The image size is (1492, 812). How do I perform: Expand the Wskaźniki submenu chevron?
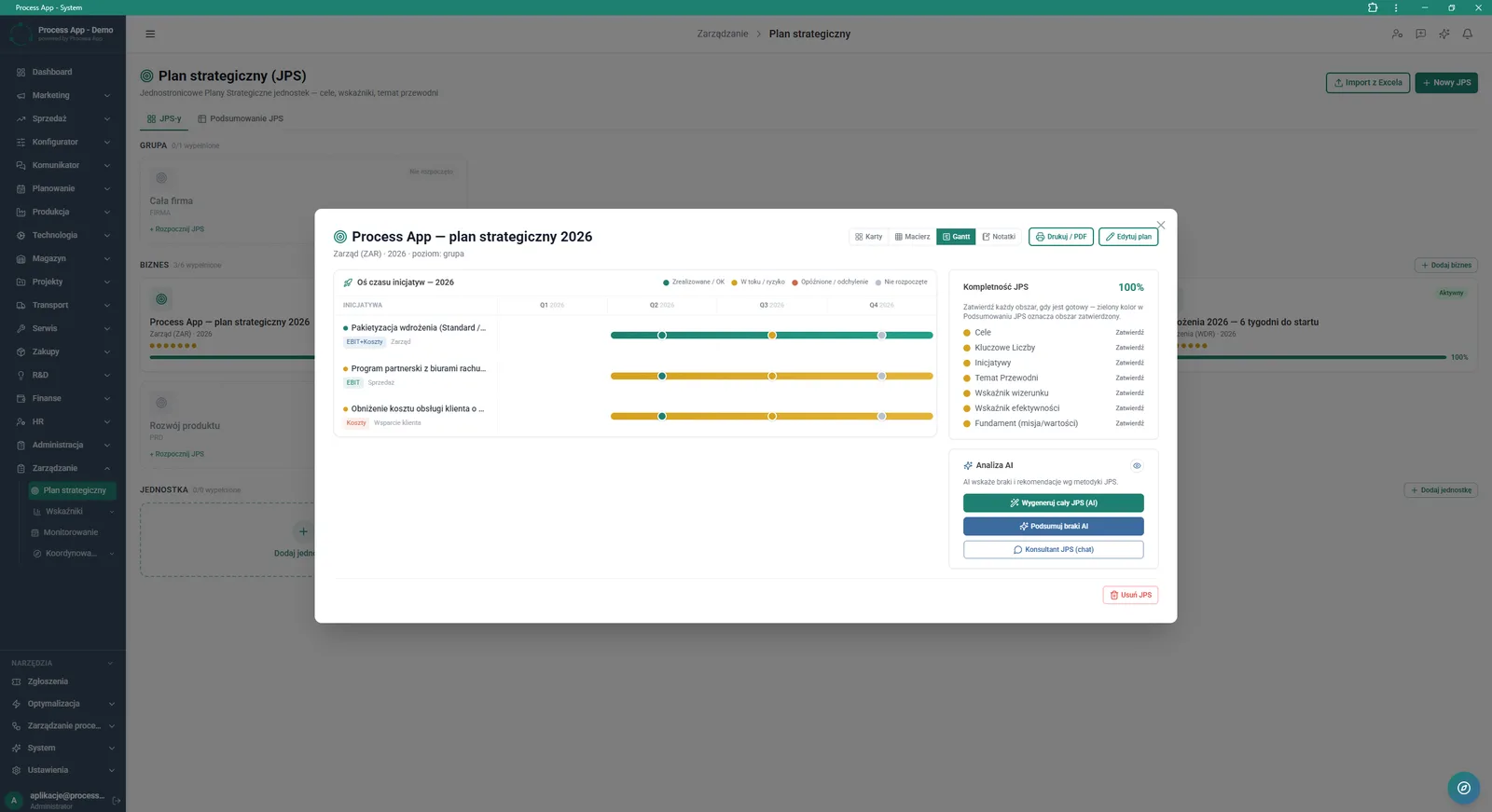pos(111,511)
